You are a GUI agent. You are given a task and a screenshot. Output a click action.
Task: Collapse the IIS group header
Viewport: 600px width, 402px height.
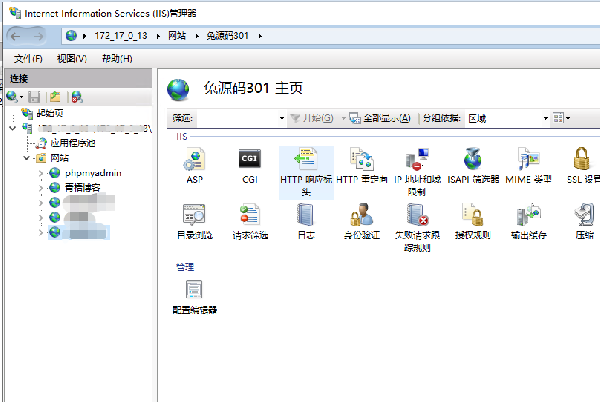[x=182, y=137]
